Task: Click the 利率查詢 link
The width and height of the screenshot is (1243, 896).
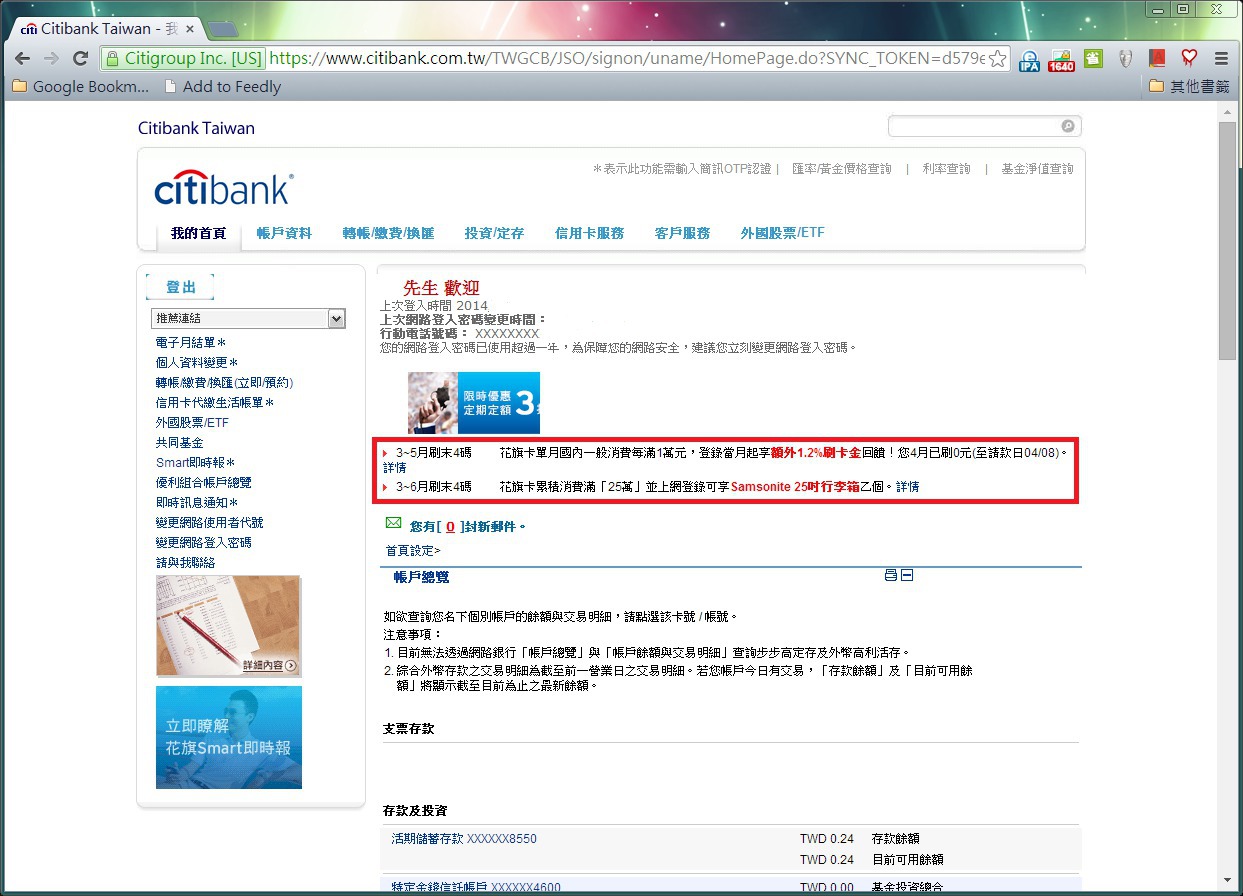Action: coord(946,169)
